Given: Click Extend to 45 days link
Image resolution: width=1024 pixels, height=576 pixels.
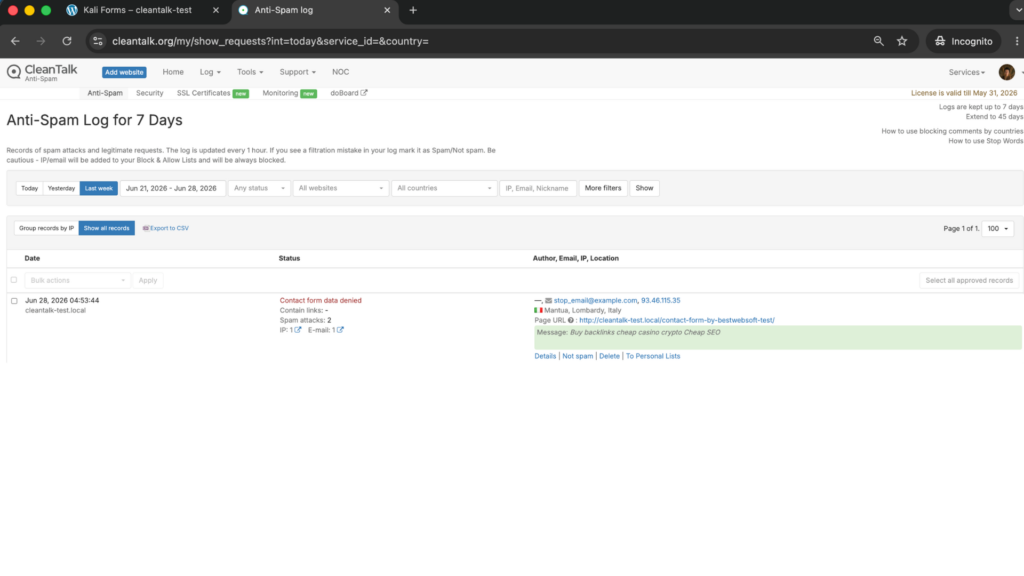Looking at the screenshot, I should (994, 116).
